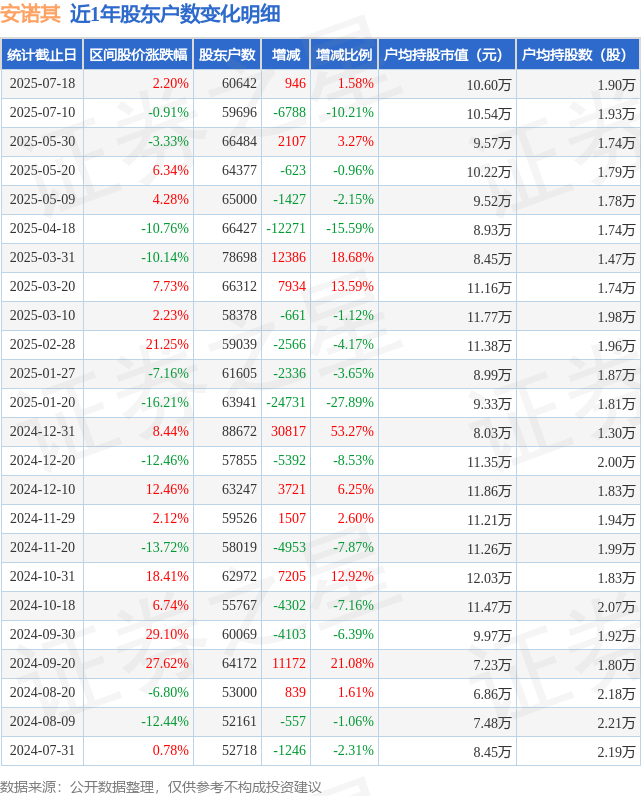Click the 户均持股市值（元）column header
This screenshot has height=796, width=641.
point(447,54)
